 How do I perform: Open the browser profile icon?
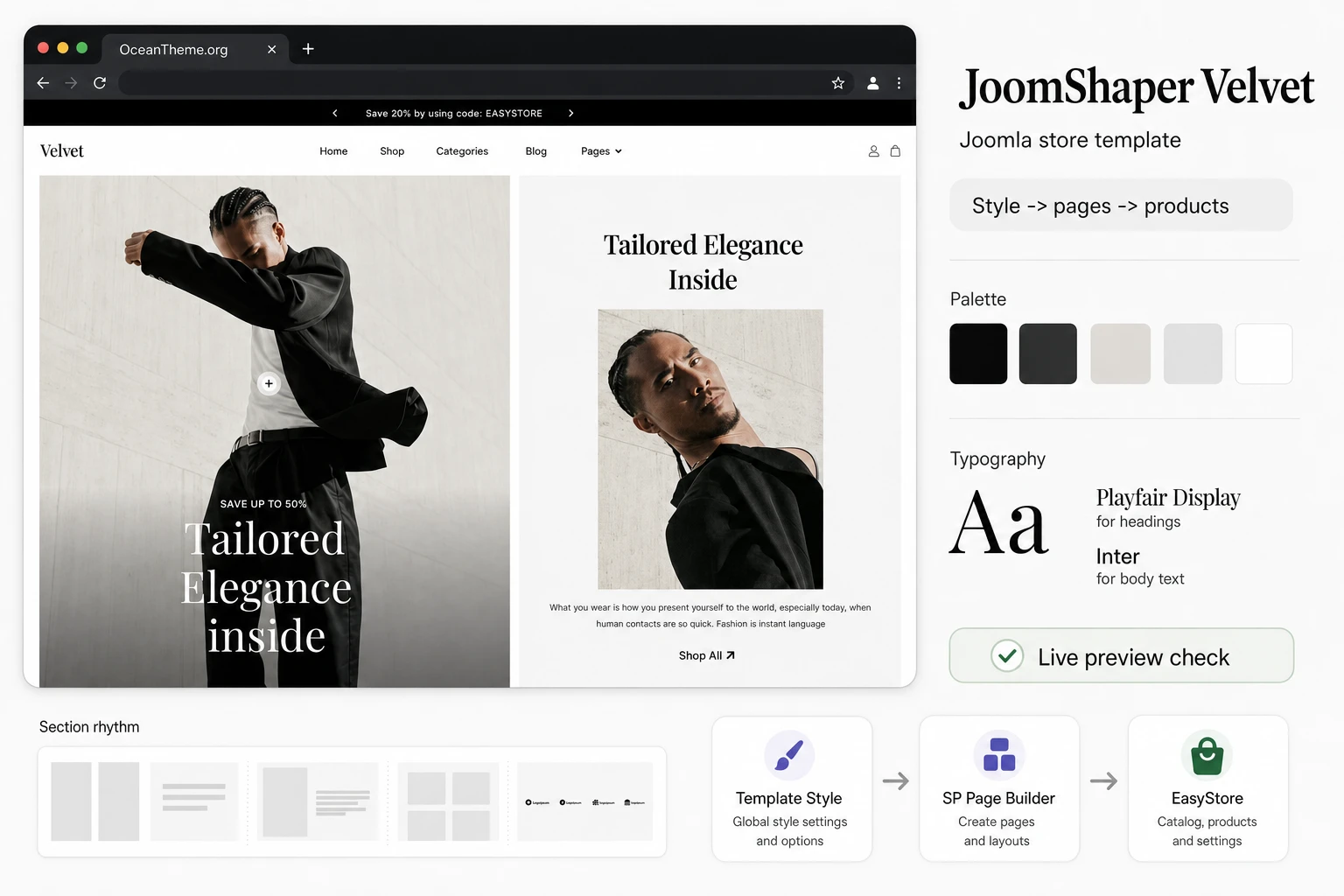[x=872, y=83]
